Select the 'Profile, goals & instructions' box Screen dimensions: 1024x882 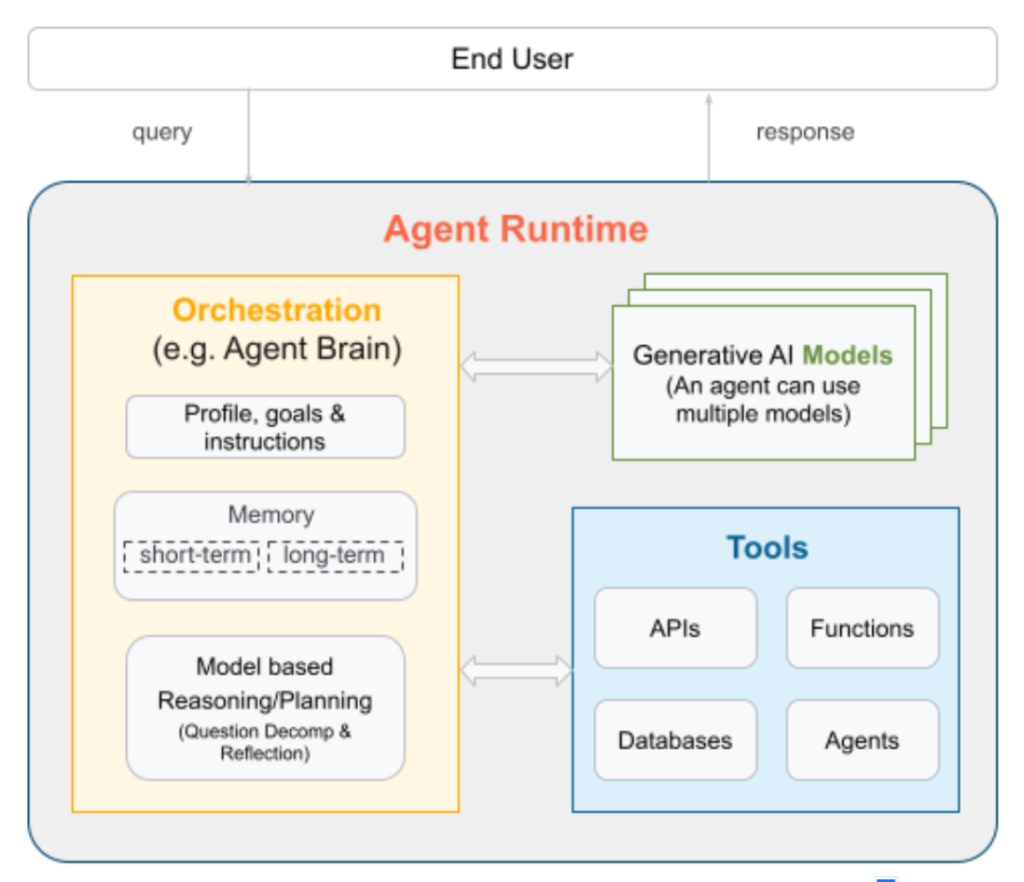tap(265, 427)
